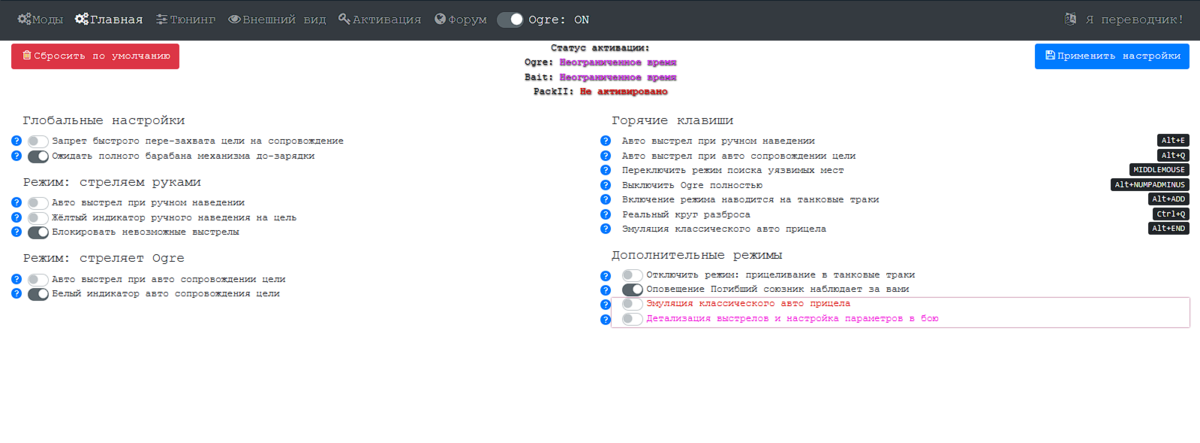Viewport: 1200px width, 443px height.
Task: Click 'Реальный круг разброса' hotkey label
Action: (686, 215)
